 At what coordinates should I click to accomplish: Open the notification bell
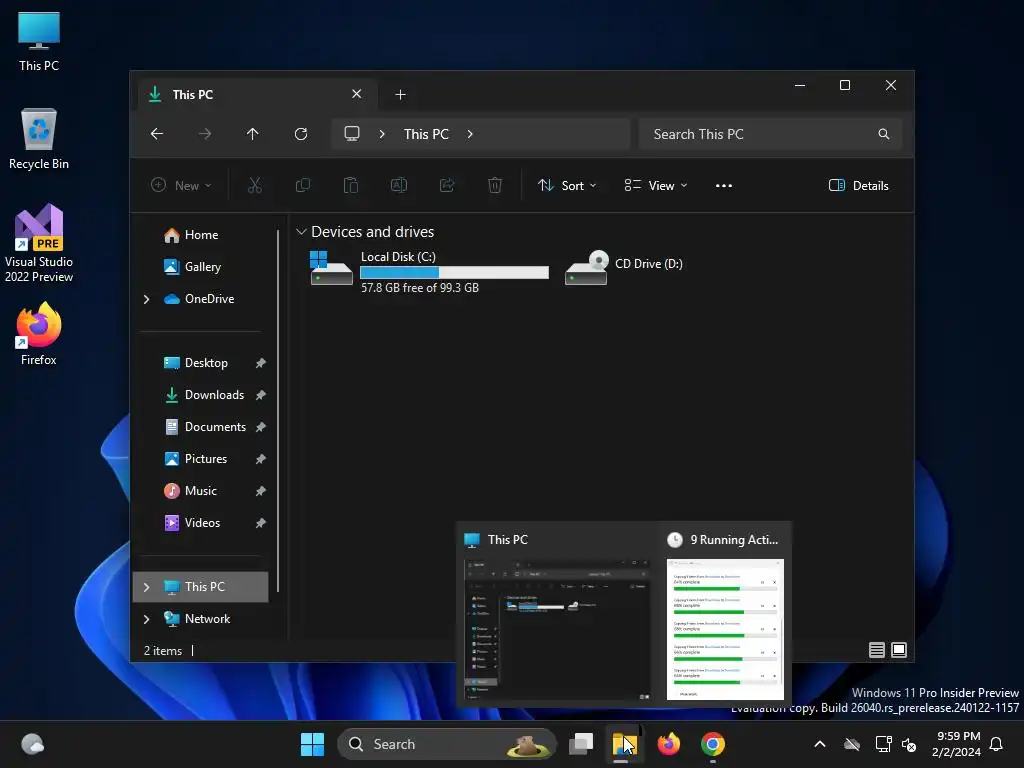coord(997,744)
